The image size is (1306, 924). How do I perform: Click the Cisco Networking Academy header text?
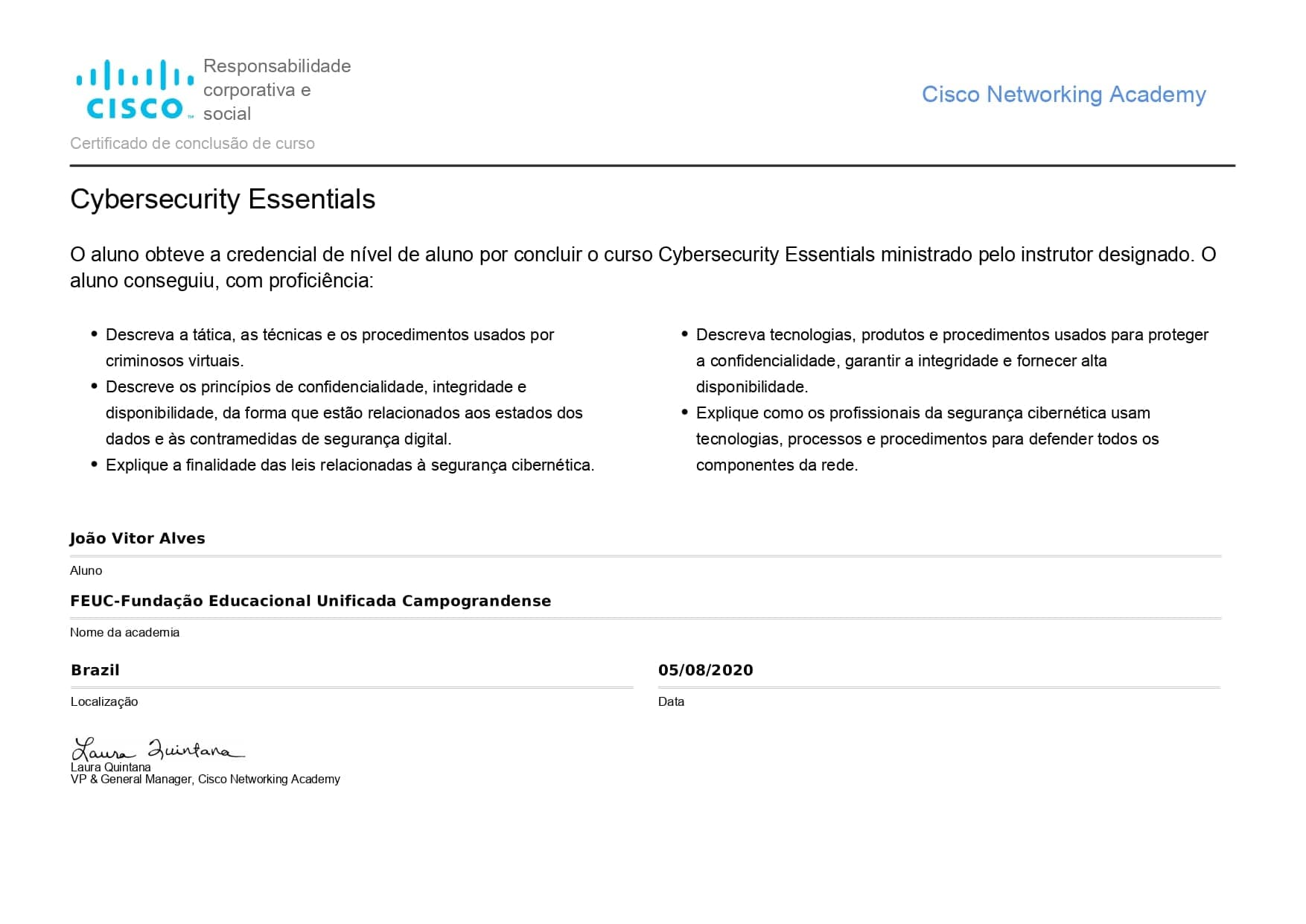tap(1063, 95)
